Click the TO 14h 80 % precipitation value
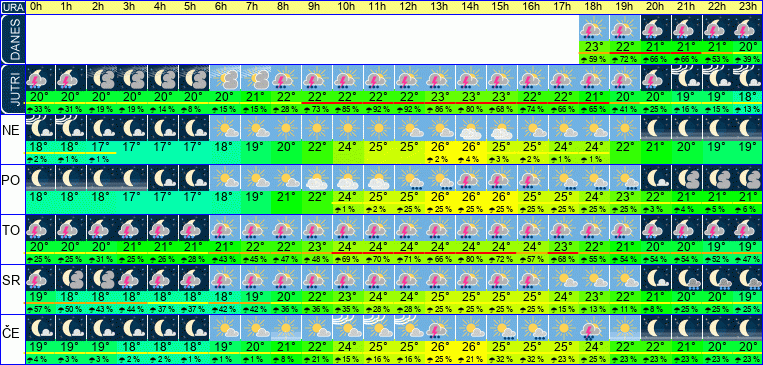Viewport: 763px width, 365px height. pos(471,259)
